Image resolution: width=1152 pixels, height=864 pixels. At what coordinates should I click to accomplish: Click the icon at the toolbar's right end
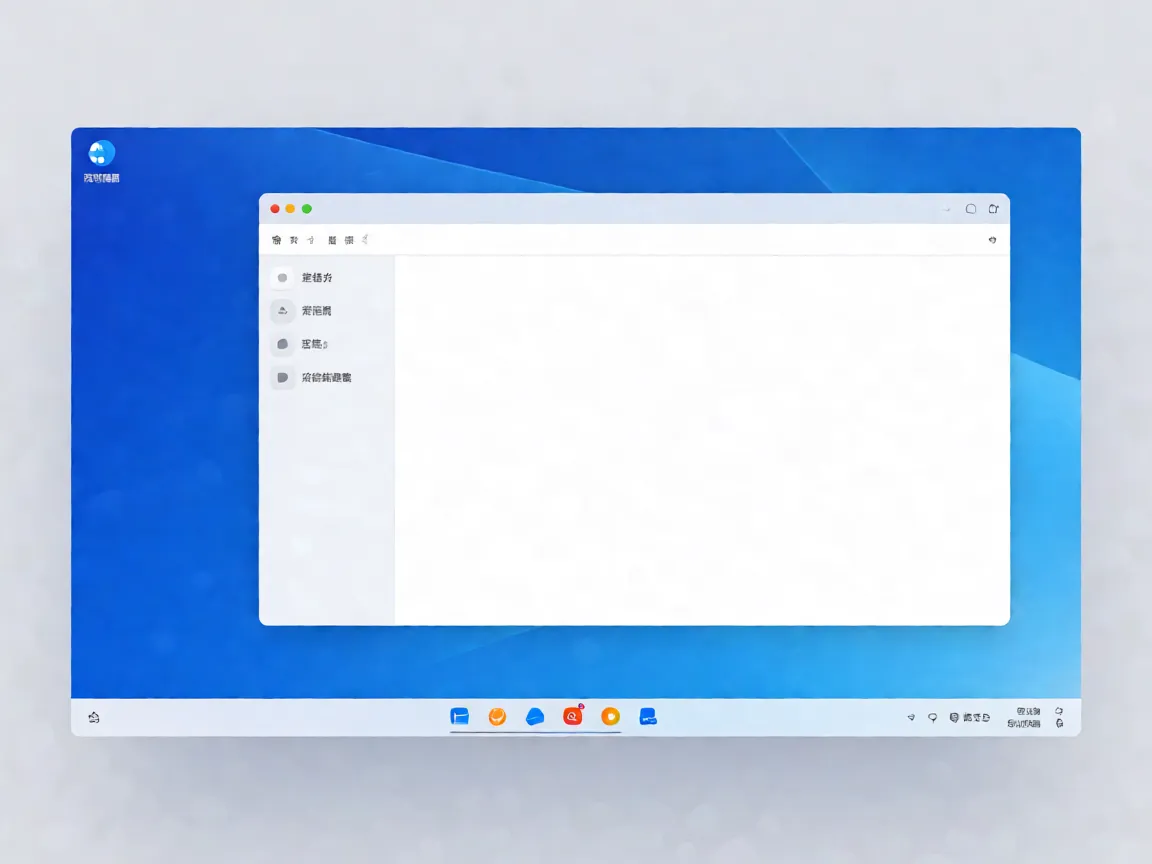993,240
